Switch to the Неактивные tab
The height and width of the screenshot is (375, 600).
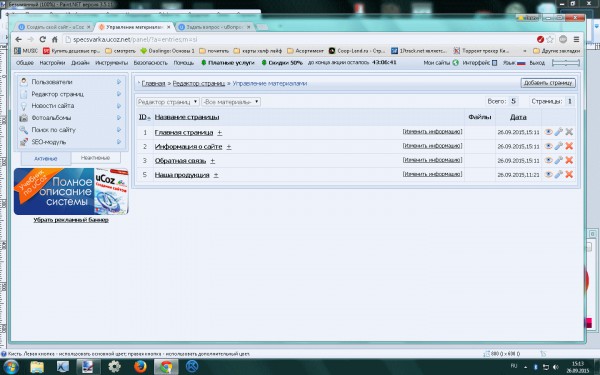(x=96, y=158)
